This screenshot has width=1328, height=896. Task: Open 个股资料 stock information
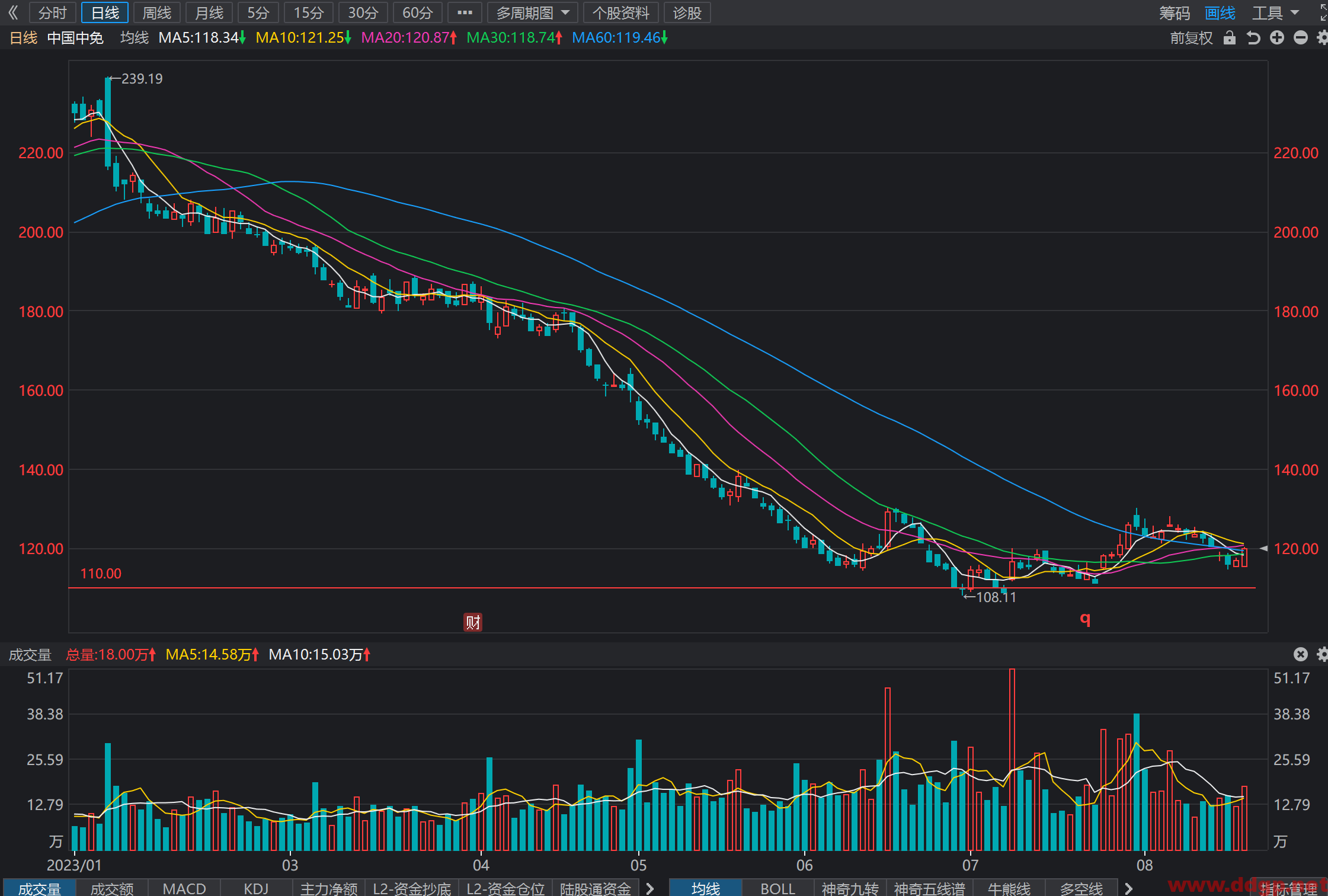coord(621,12)
